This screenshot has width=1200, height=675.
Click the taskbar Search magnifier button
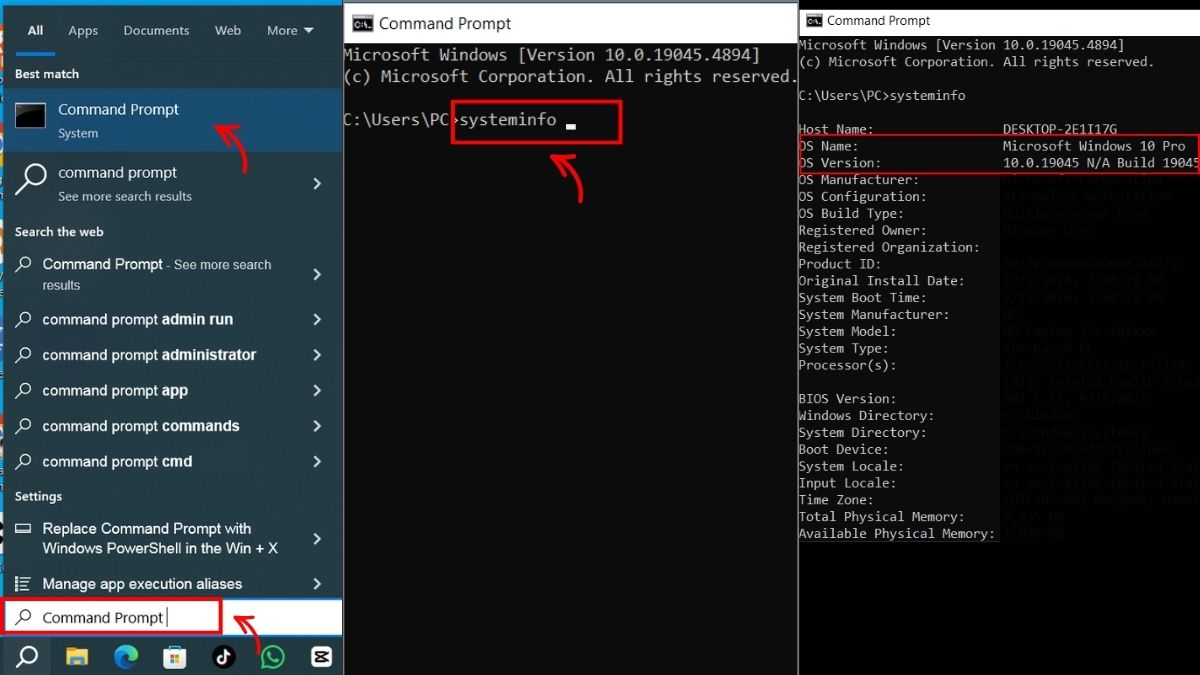click(27, 657)
